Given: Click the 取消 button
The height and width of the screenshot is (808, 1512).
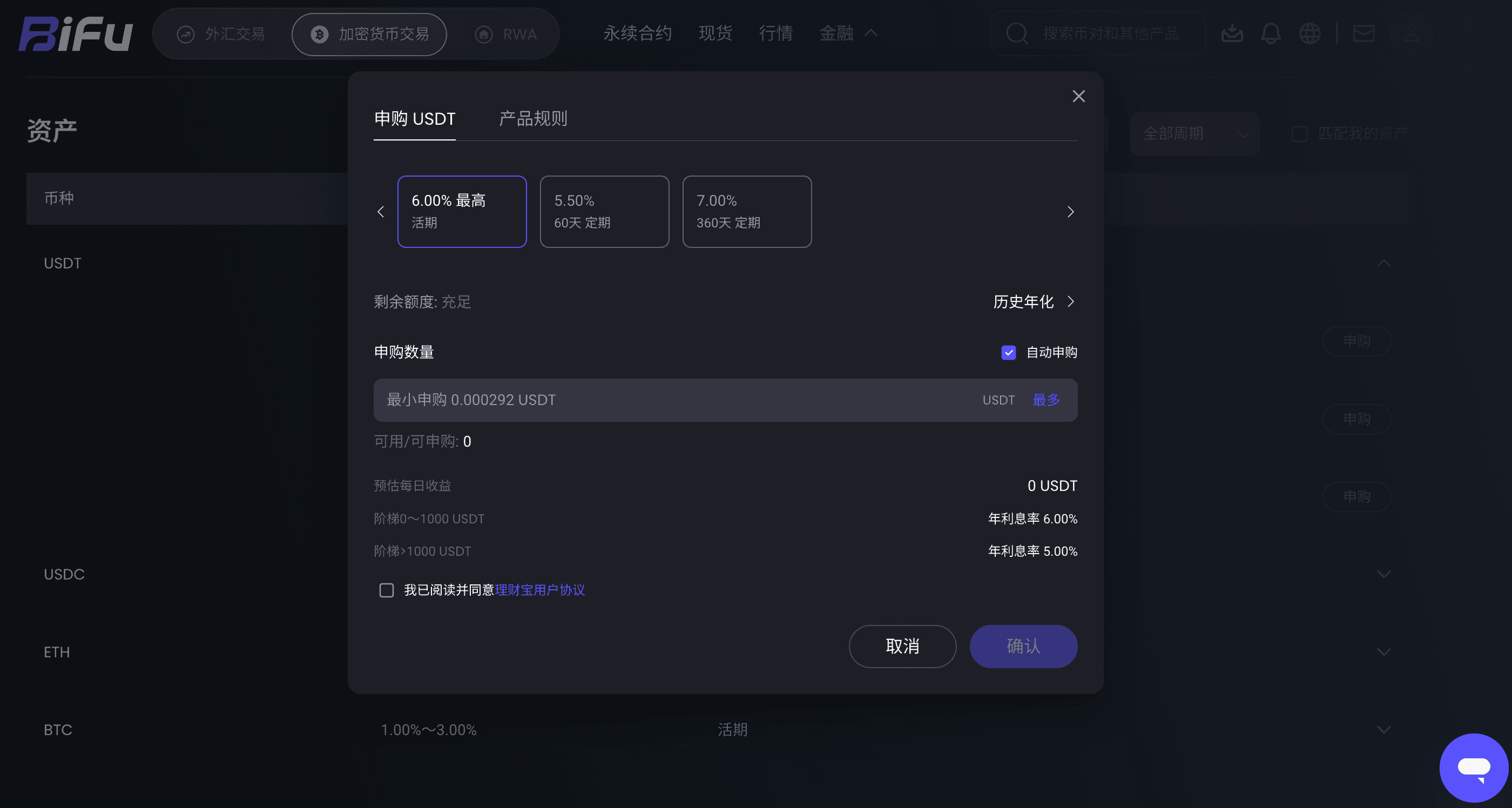Looking at the screenshot, I should (x=902, y=647).
